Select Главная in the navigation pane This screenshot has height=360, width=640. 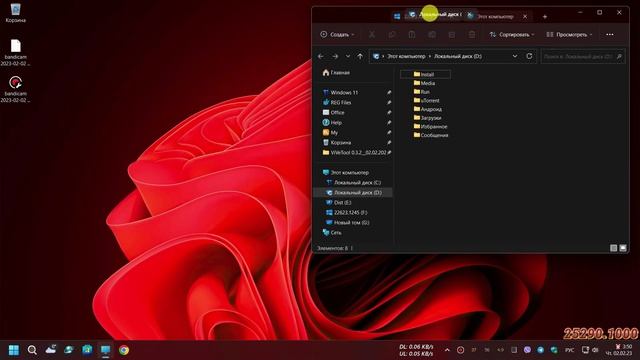click(x=336, y=73)
